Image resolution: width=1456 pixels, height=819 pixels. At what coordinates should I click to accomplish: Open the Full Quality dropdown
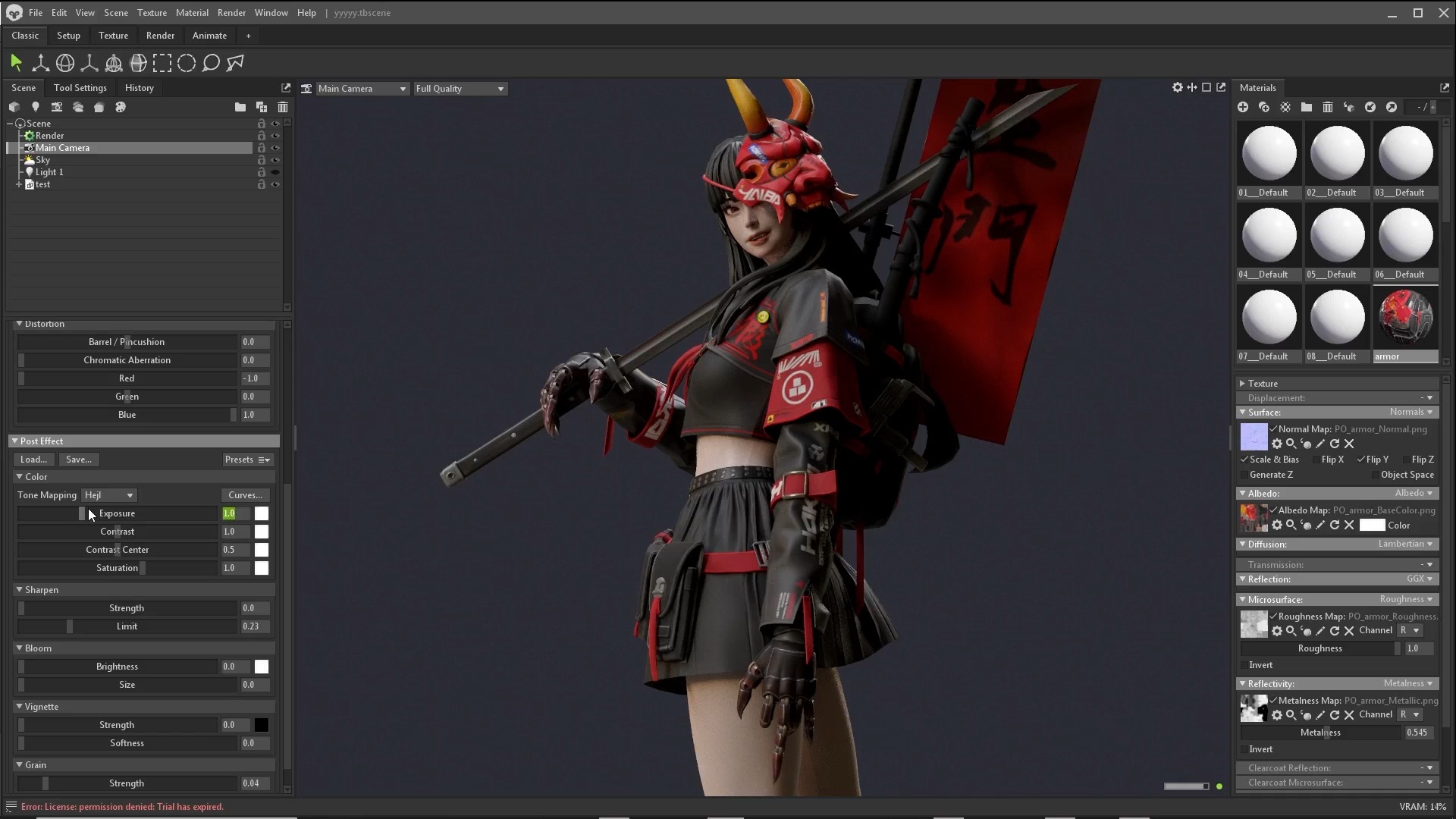tap(460, 89)
